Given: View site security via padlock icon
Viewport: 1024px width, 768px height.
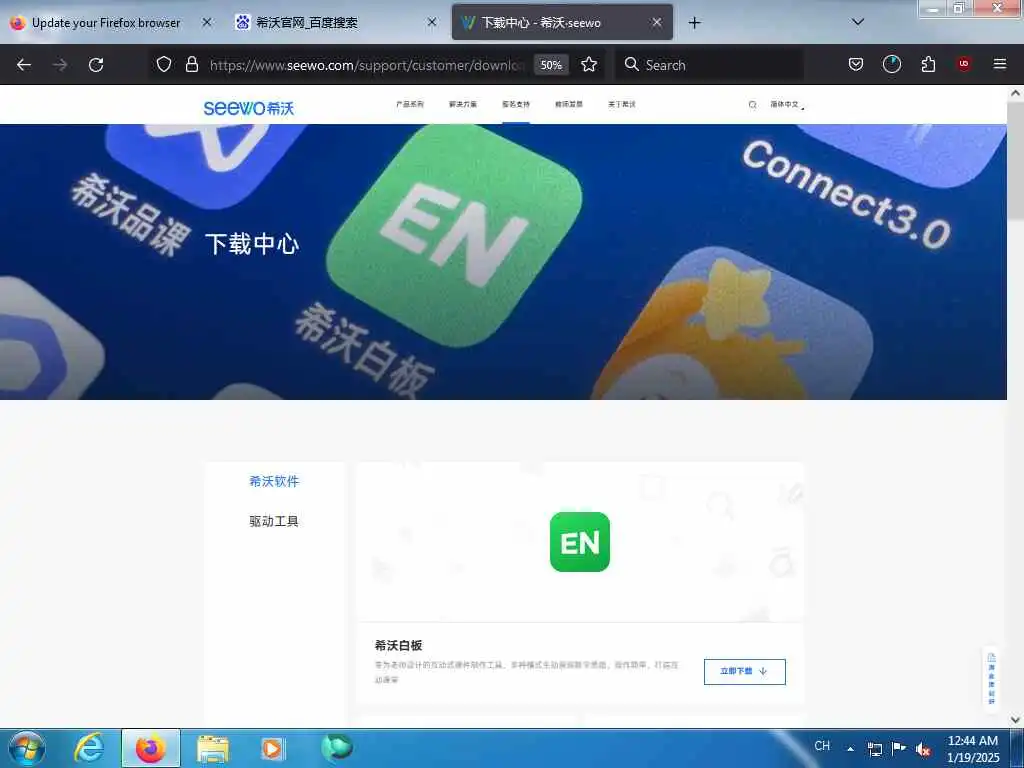Looking at the screenshot, I should tap(191, 64).
